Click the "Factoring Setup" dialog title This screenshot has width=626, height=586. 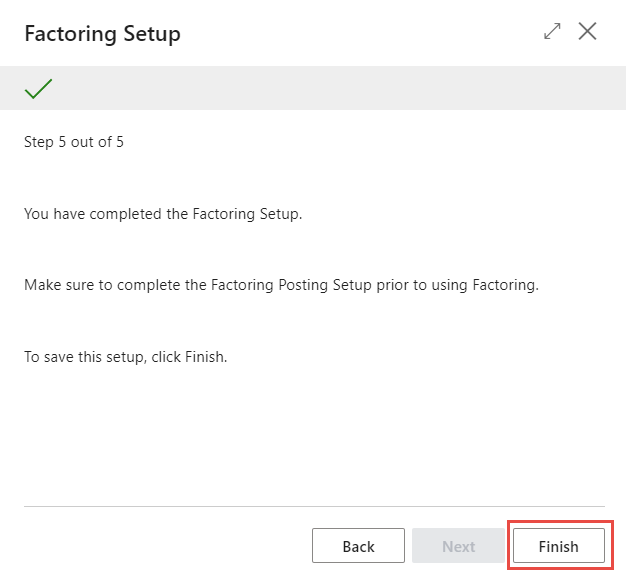(102, 34)
